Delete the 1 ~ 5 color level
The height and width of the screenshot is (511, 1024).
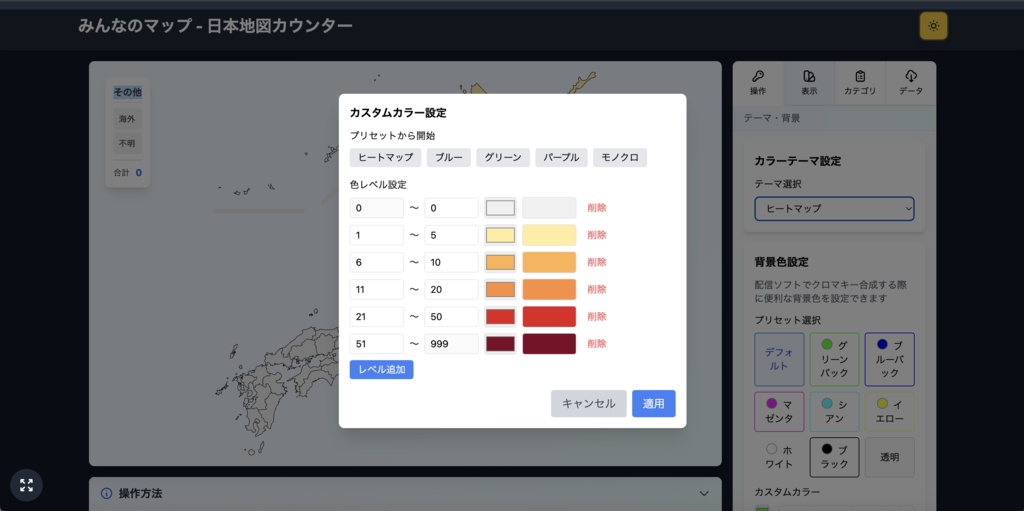tap(597, 235)
